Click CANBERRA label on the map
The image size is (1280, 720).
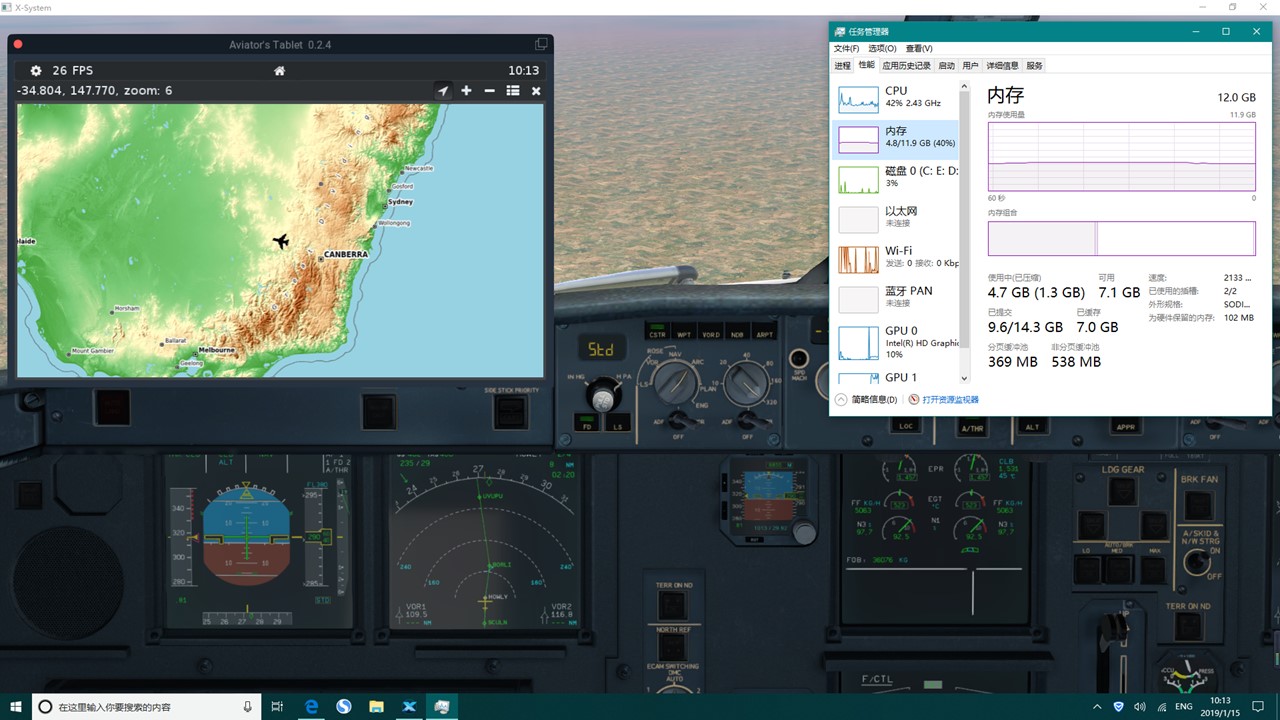(x=346, y=254)
